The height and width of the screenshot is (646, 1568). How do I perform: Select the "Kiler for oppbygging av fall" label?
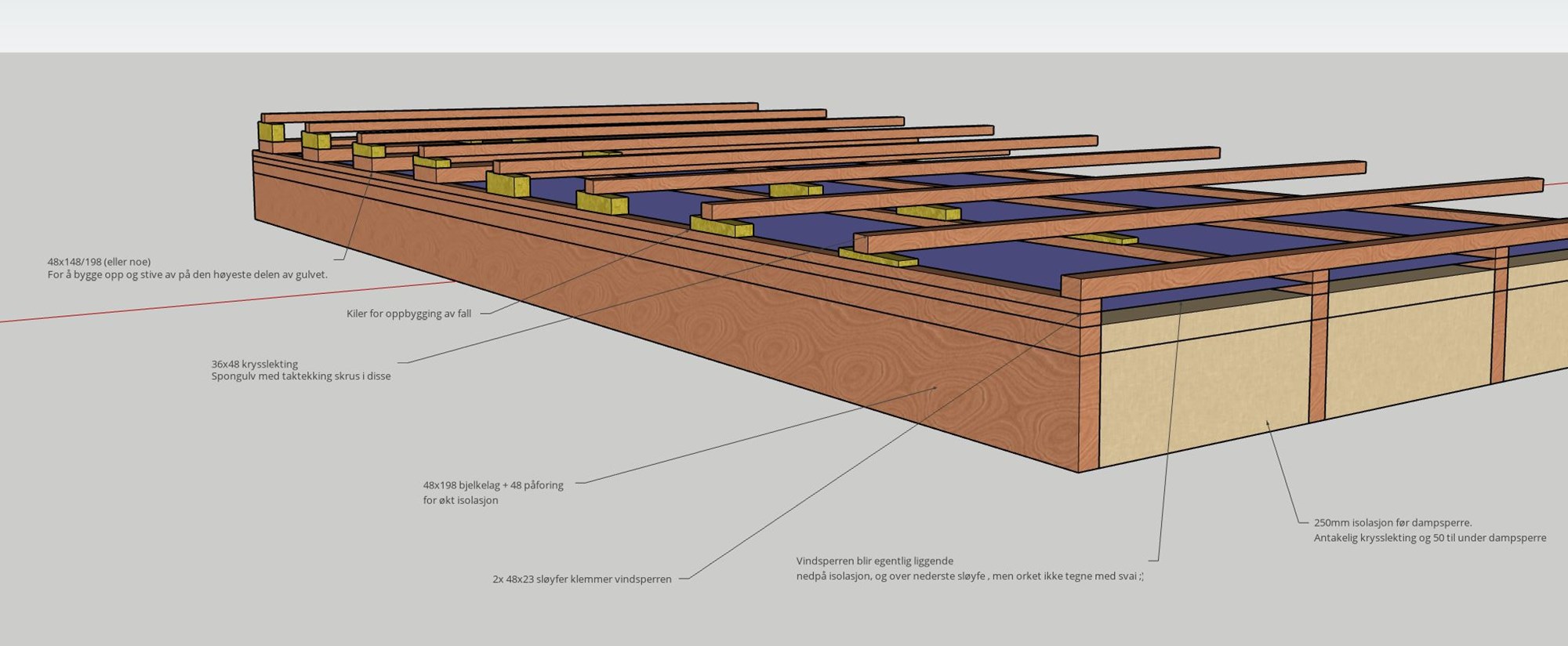(x=408, y=314)
